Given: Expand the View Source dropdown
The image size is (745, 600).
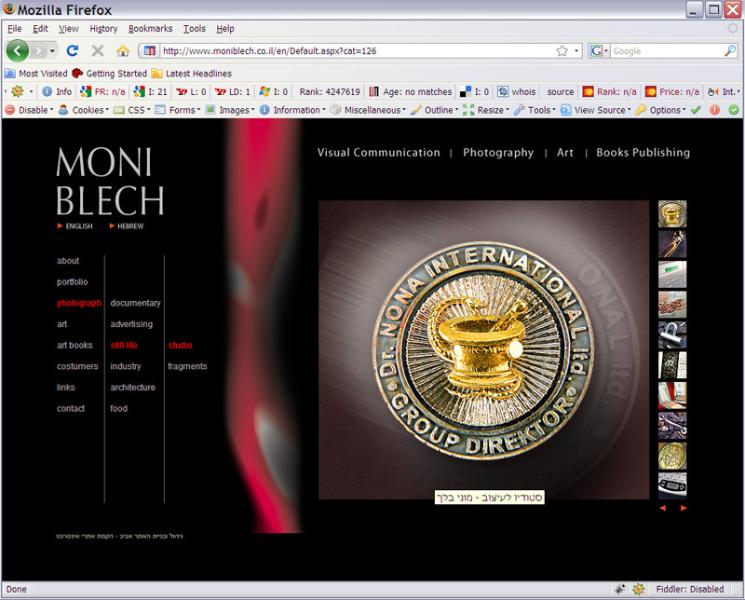Looking at the screenshot, I should tap(596, 110).
